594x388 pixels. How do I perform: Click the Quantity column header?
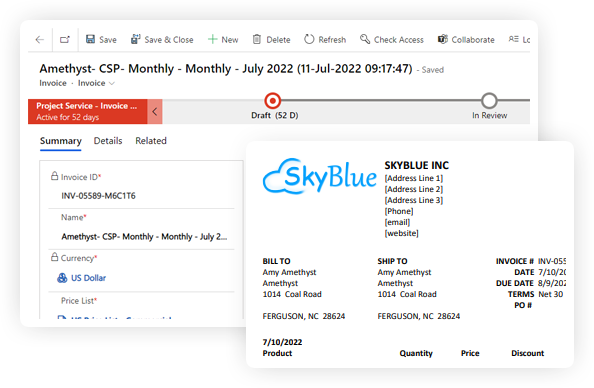416,353
